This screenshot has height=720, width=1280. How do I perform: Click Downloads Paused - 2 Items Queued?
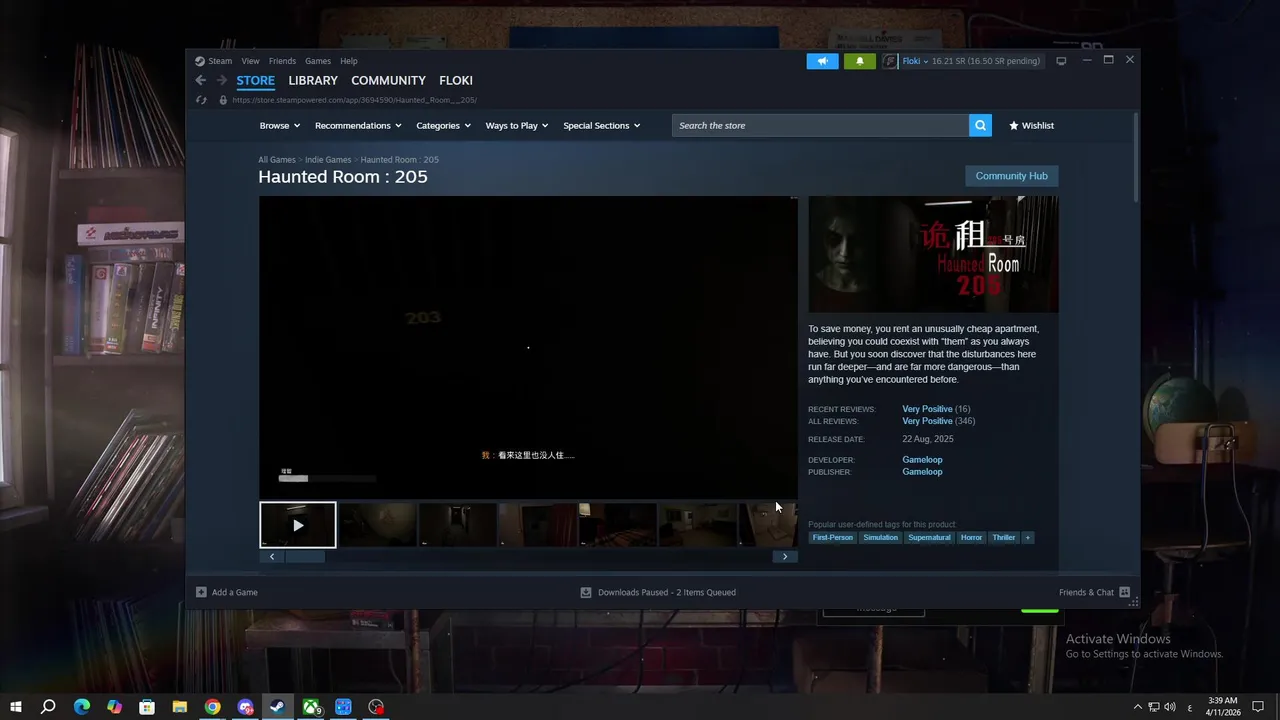[x=666, y=592]
